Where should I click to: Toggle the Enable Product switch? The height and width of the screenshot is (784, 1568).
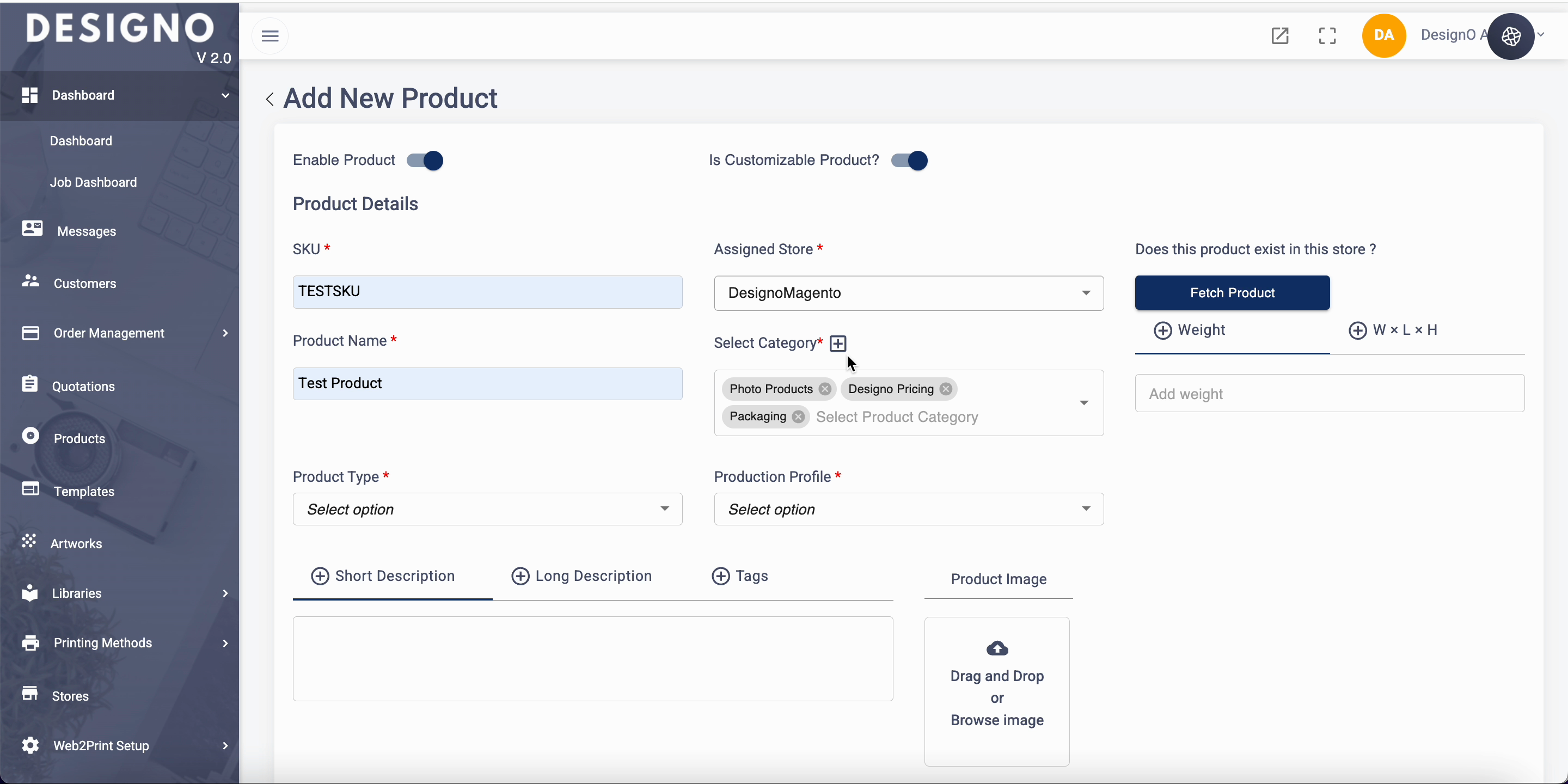425,161
